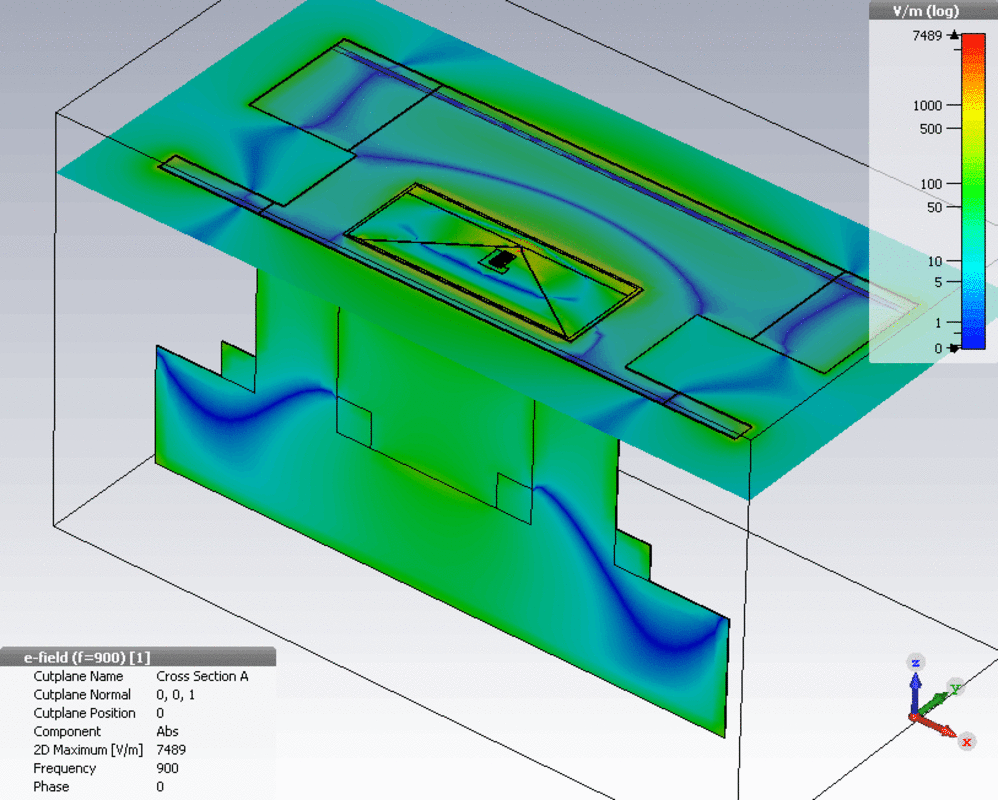Click the red x axis of the triad

point(934,726)
